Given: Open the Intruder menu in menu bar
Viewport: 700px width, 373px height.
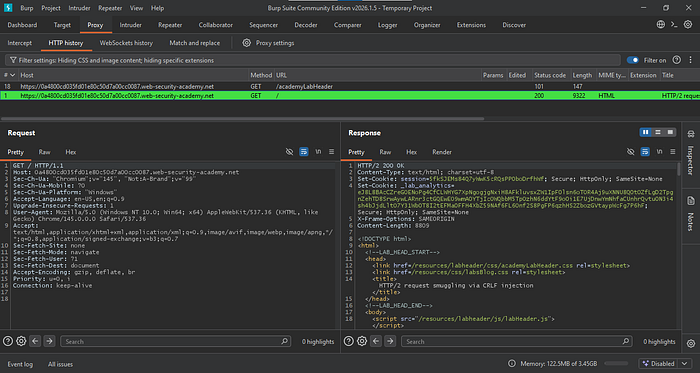Looking at the screenshot, I should click(x=79, y=8).
